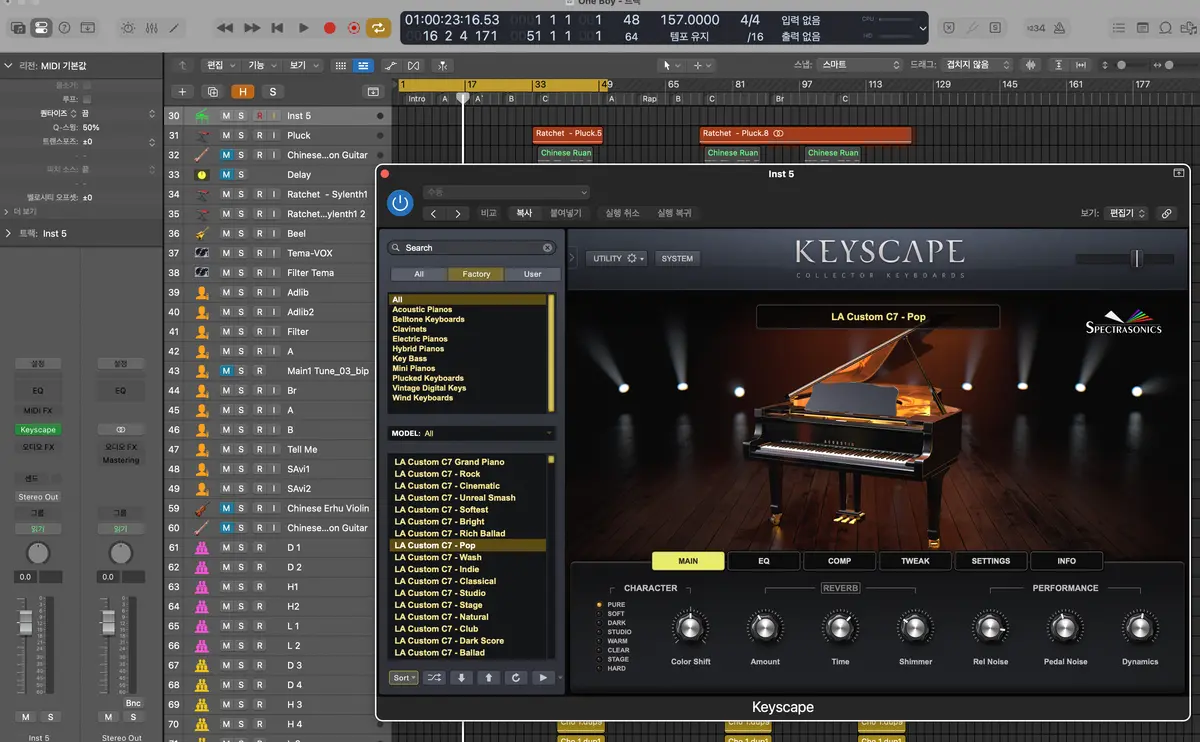Select the User patch filter tab
Screen dimensions: 1200x742
pyautogui.click(x=532, y=274)
